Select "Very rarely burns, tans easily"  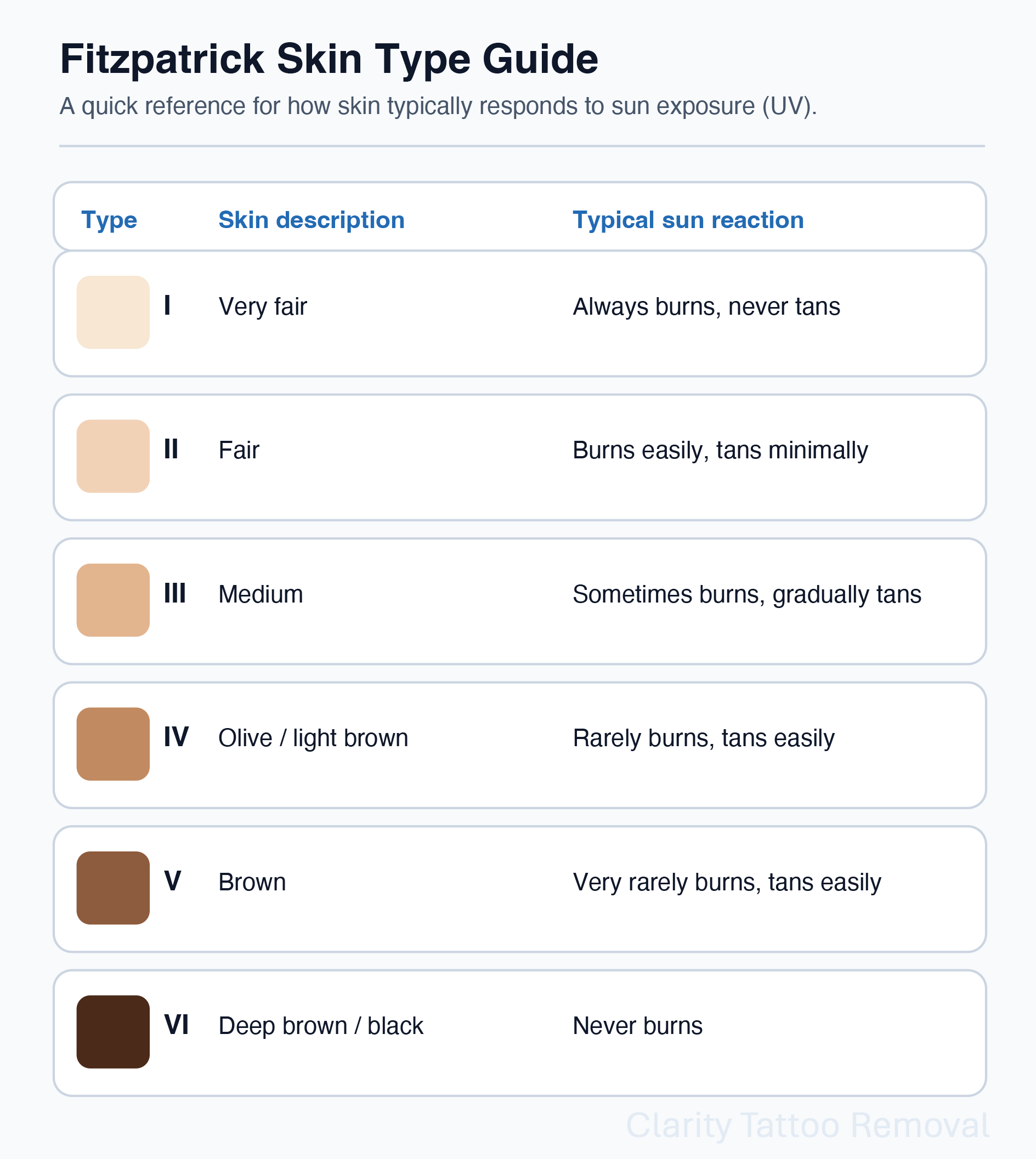click(727, 883)
